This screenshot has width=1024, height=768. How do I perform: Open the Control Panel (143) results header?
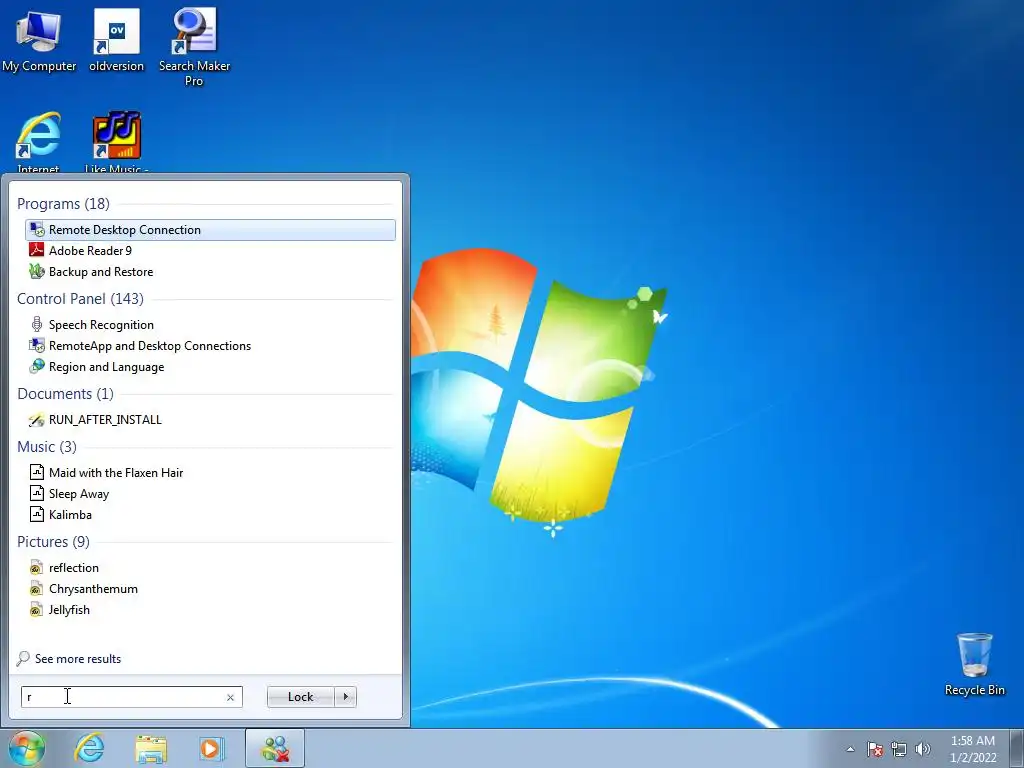[x=80, y=298]
